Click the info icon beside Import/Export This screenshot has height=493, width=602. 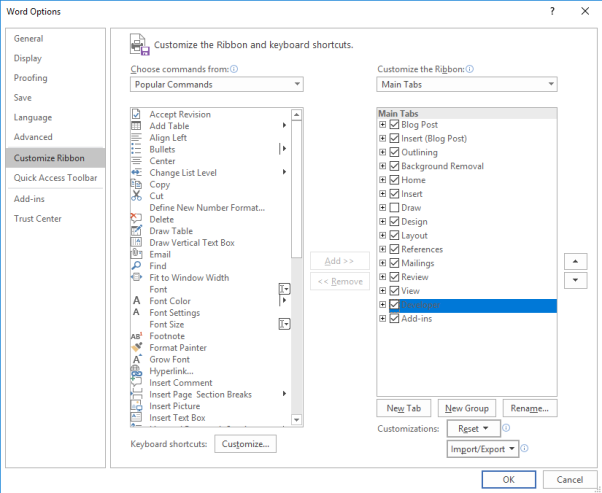524,448
